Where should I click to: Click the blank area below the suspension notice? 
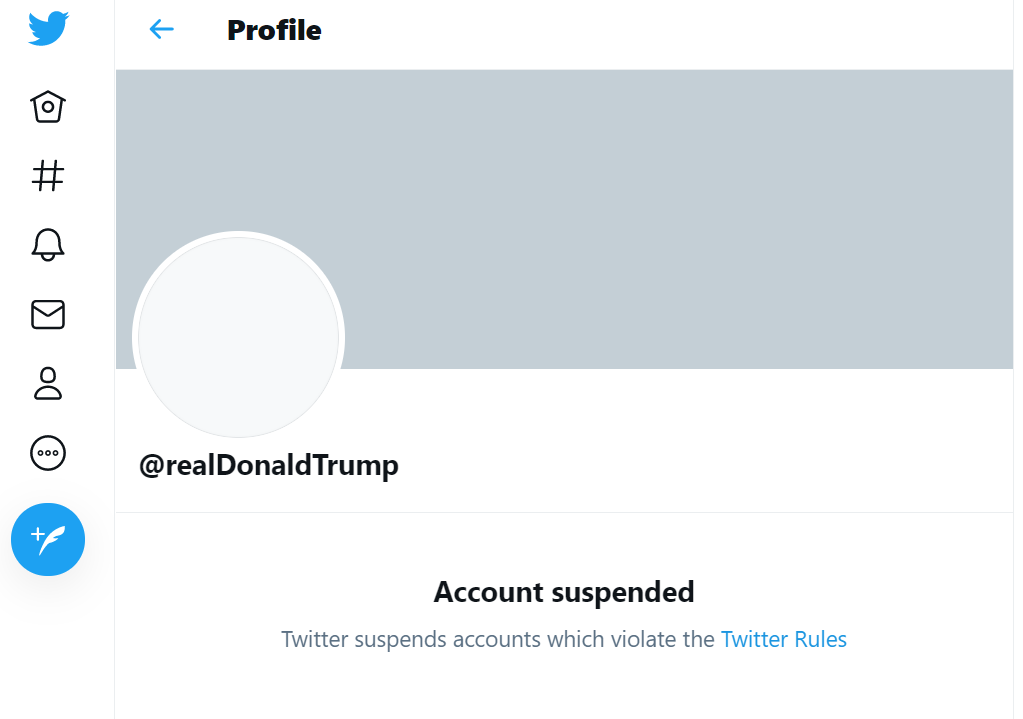564,690
